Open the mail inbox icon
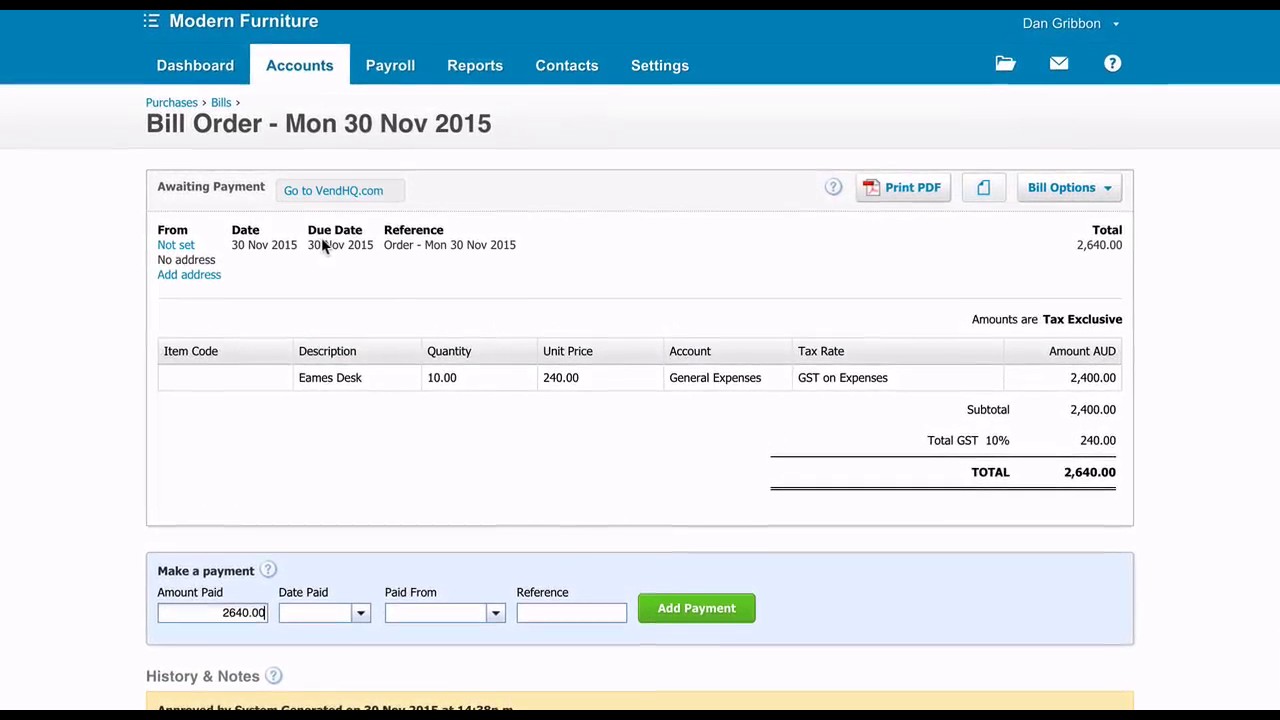This screenshot has height=720, width=1280. pos(1059,64)
